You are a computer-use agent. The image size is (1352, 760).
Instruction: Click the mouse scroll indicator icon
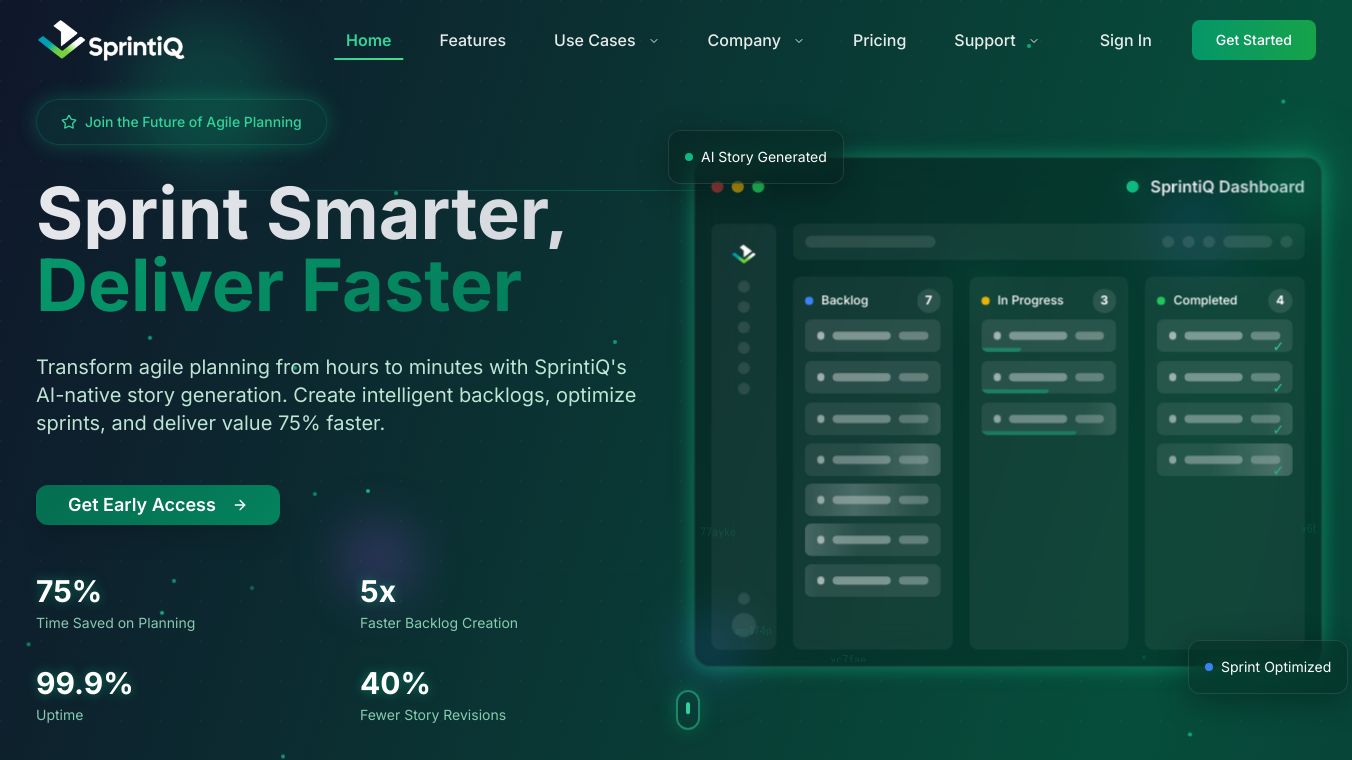pos(688,710)
